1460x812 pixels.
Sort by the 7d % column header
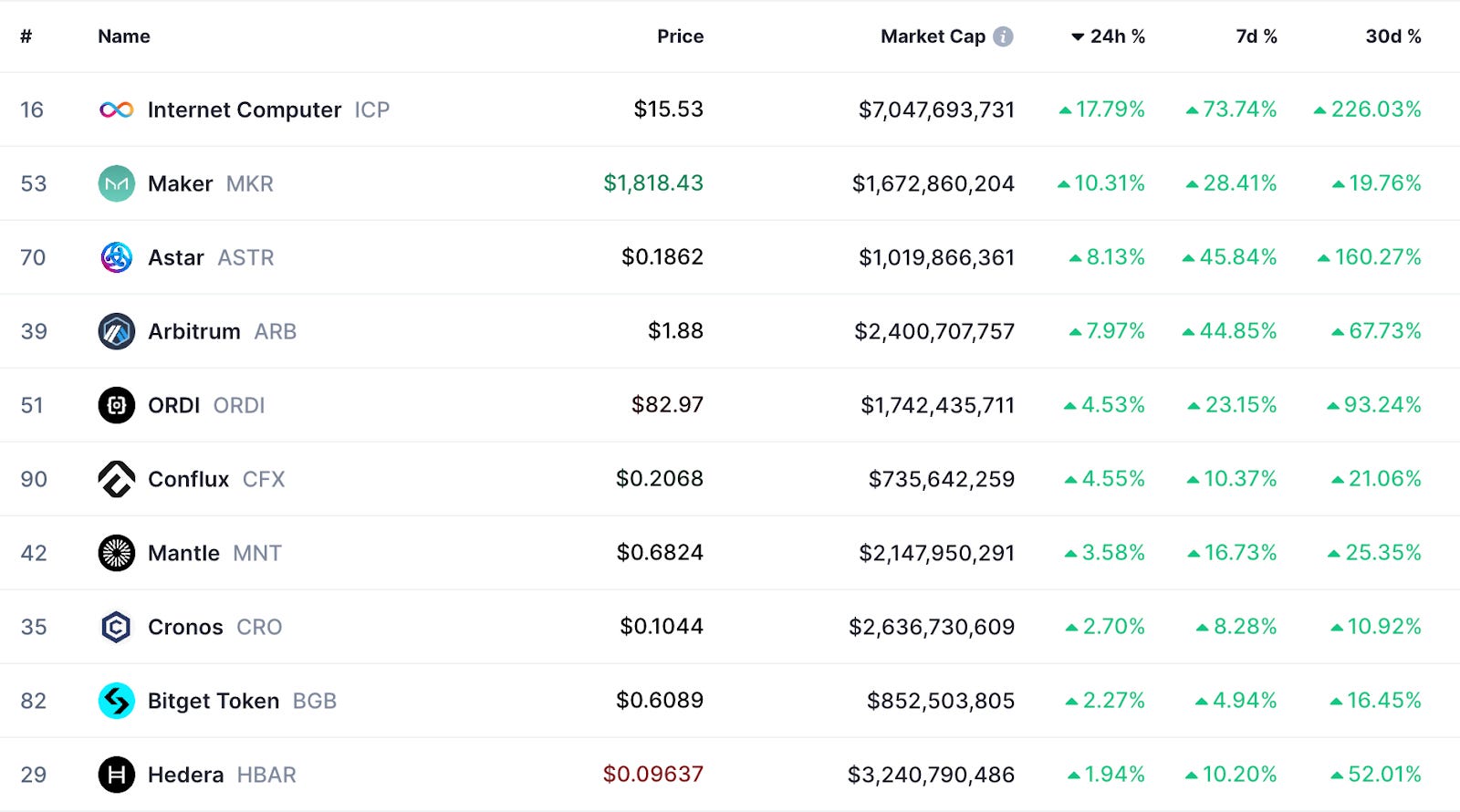coord(1257,36)
